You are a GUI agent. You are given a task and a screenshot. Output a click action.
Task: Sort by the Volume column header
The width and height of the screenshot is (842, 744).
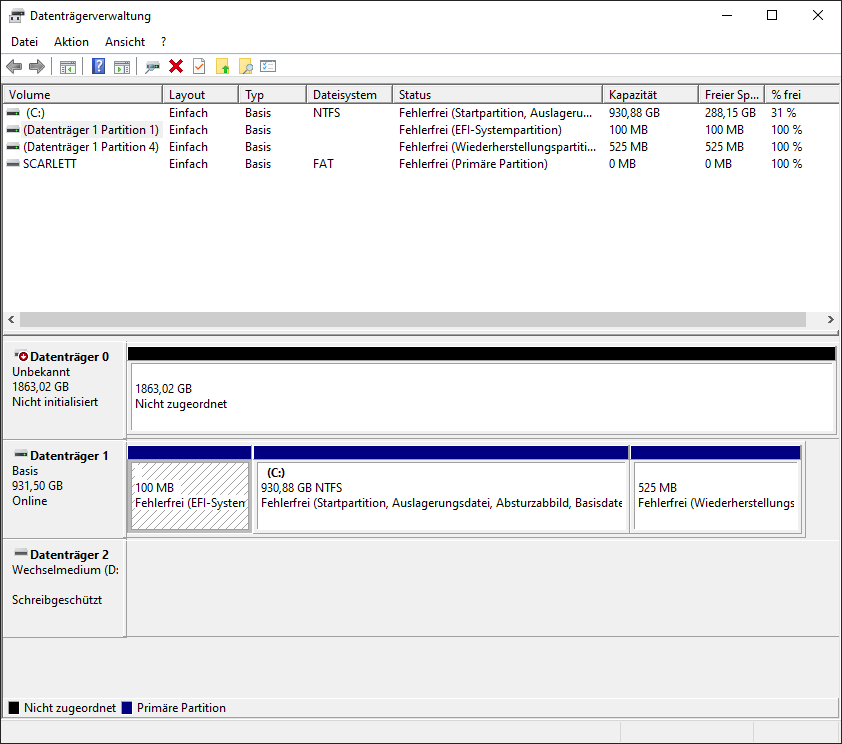[83, 94]
